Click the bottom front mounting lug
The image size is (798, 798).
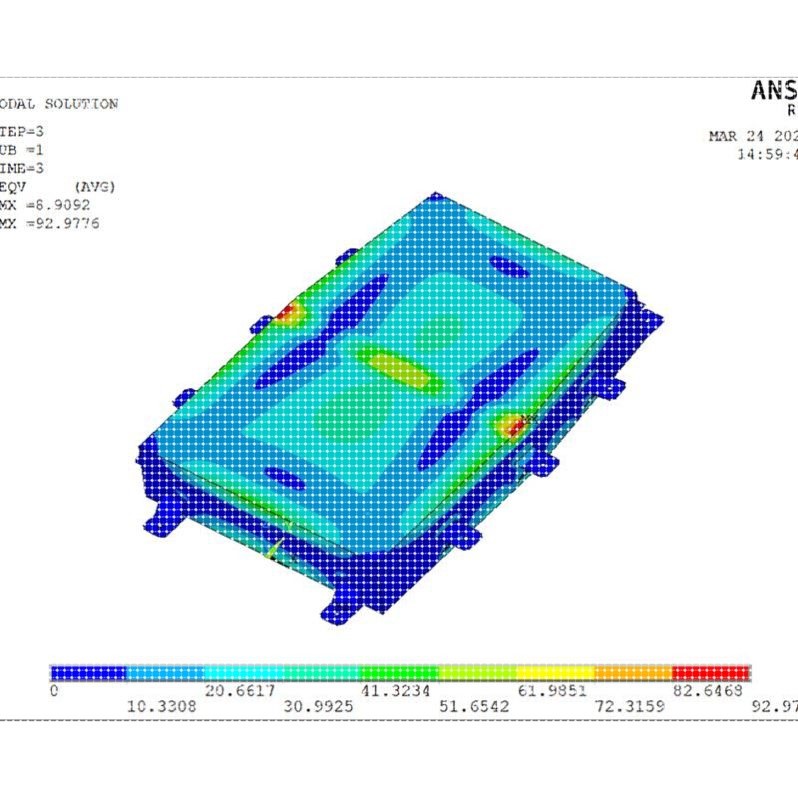[x=341, y=607]
